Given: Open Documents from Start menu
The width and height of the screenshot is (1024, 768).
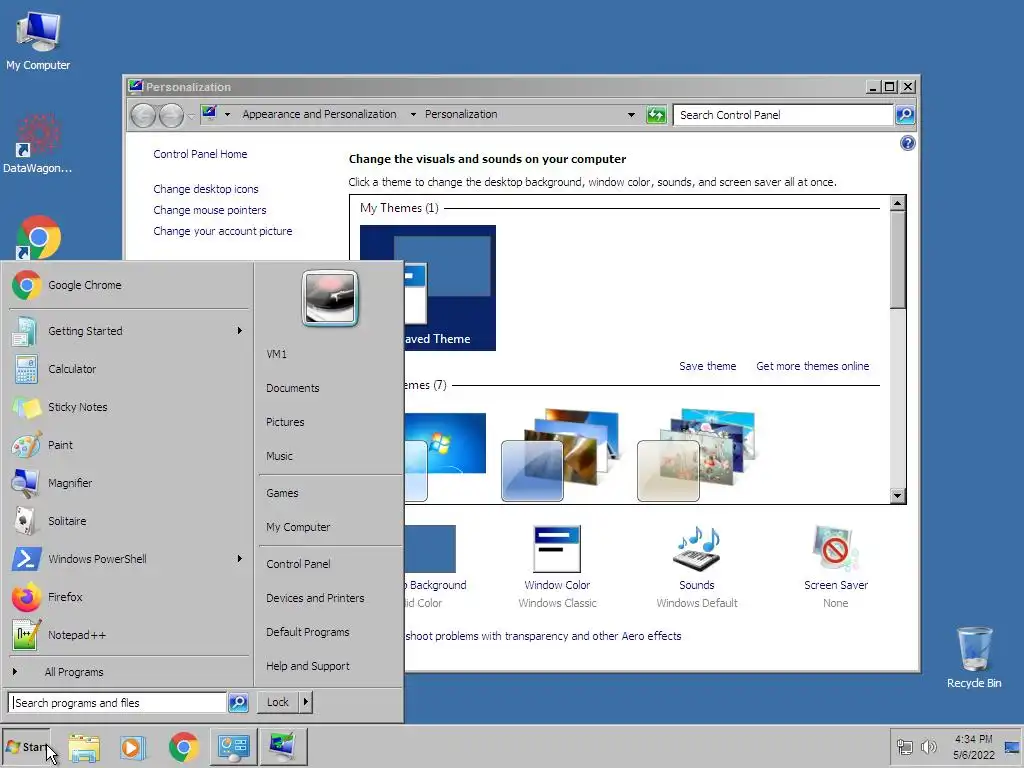Looking at the screenshot, I should coord(293,388).
